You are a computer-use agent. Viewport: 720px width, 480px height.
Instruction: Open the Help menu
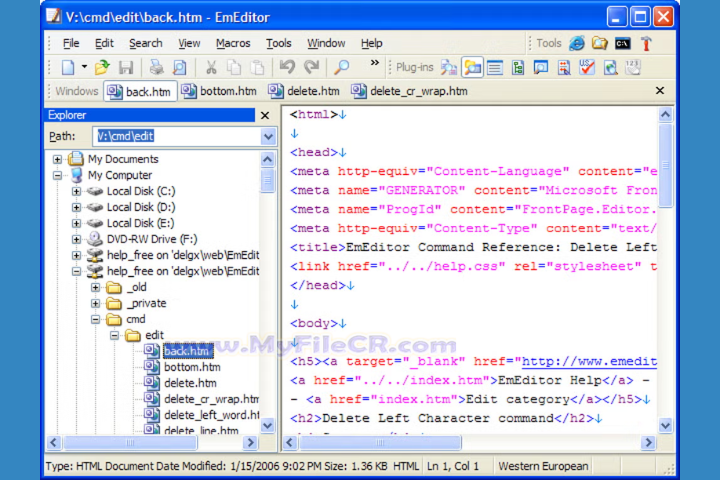(371, 43)
